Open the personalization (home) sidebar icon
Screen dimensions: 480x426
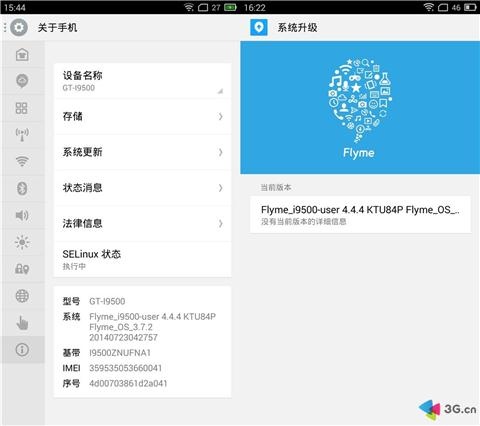coord(22,54)
